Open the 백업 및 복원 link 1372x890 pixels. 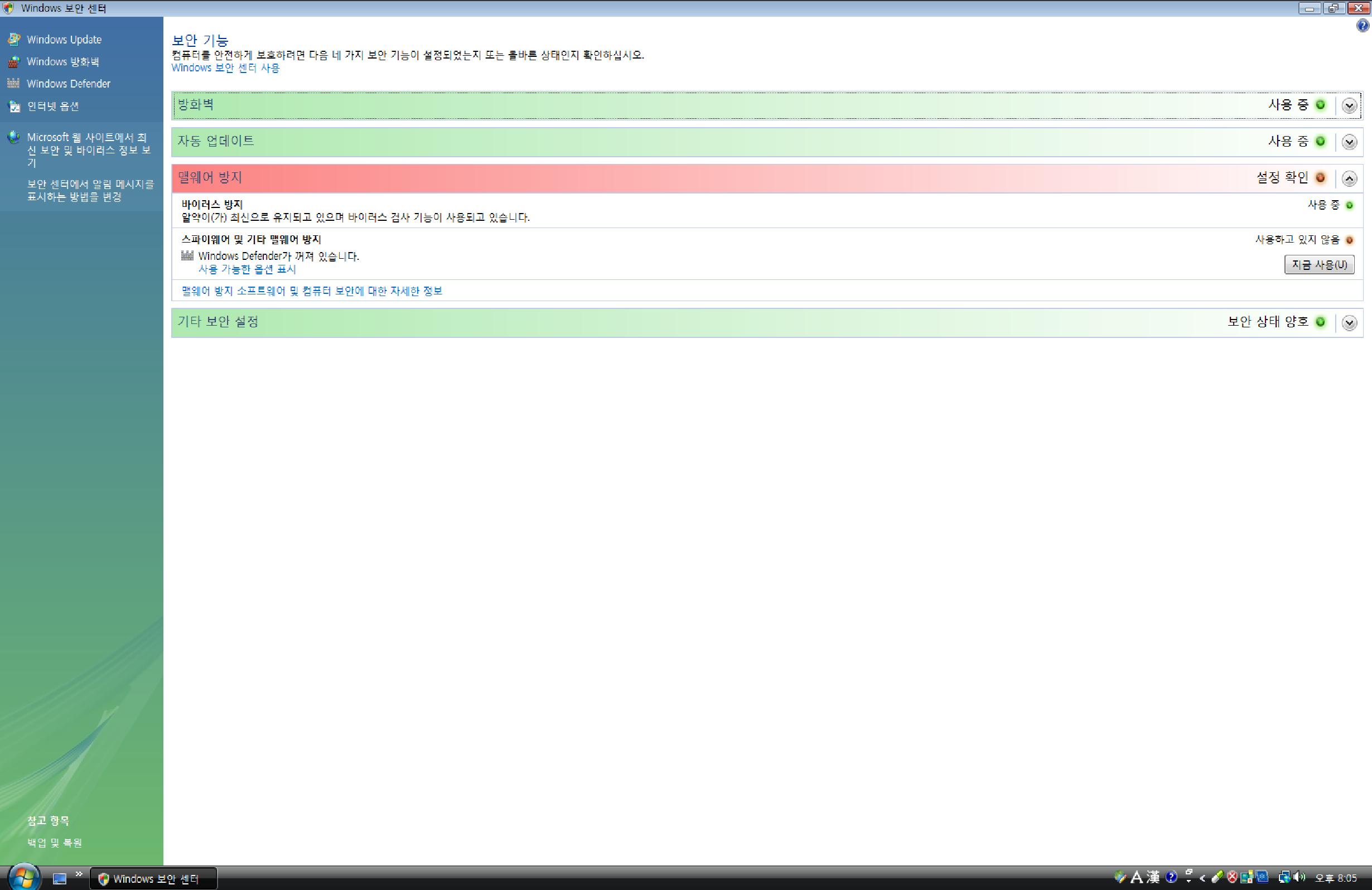[54, 843]
